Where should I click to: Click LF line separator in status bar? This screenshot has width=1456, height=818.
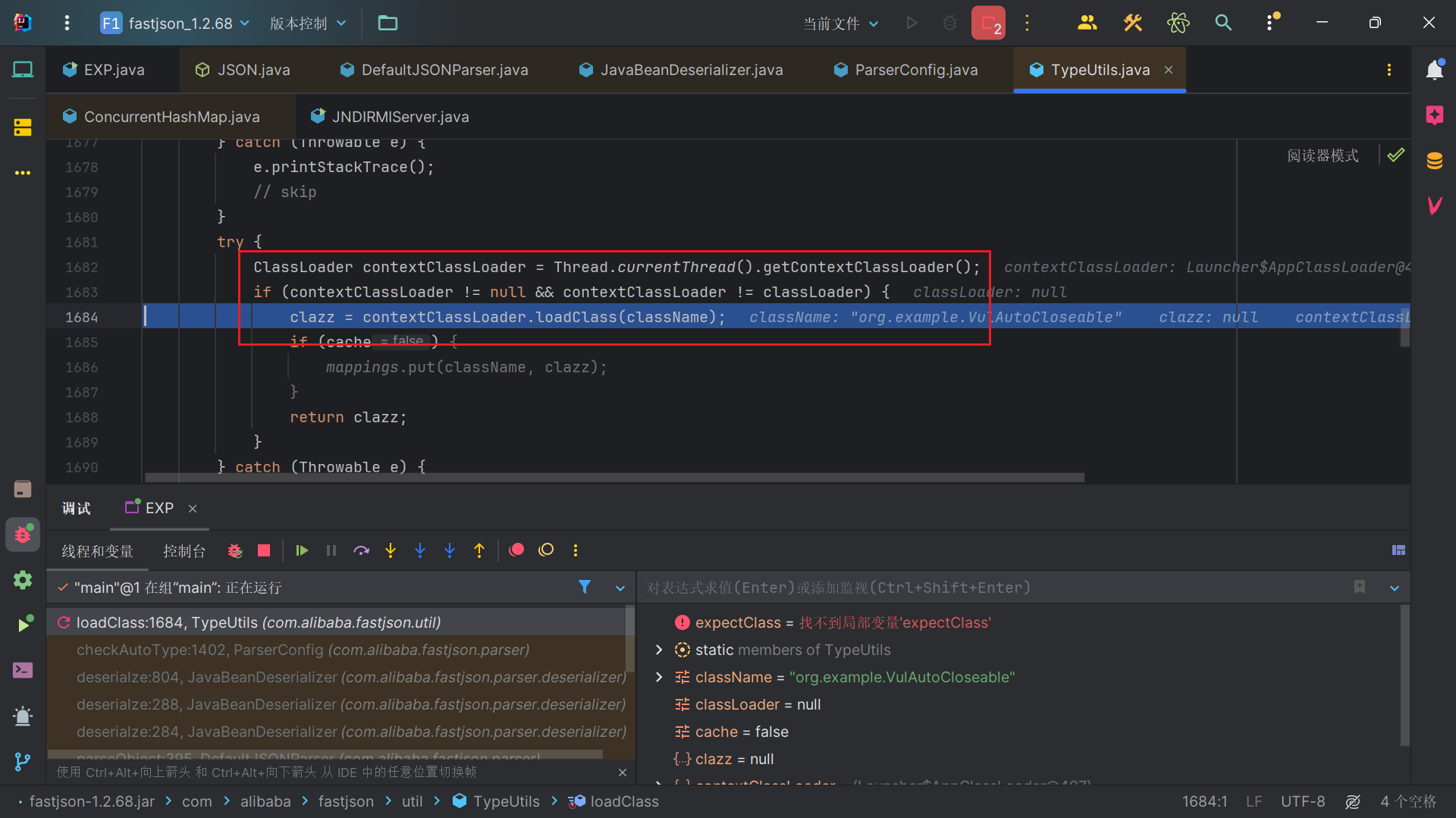[x=1254, y=801]
